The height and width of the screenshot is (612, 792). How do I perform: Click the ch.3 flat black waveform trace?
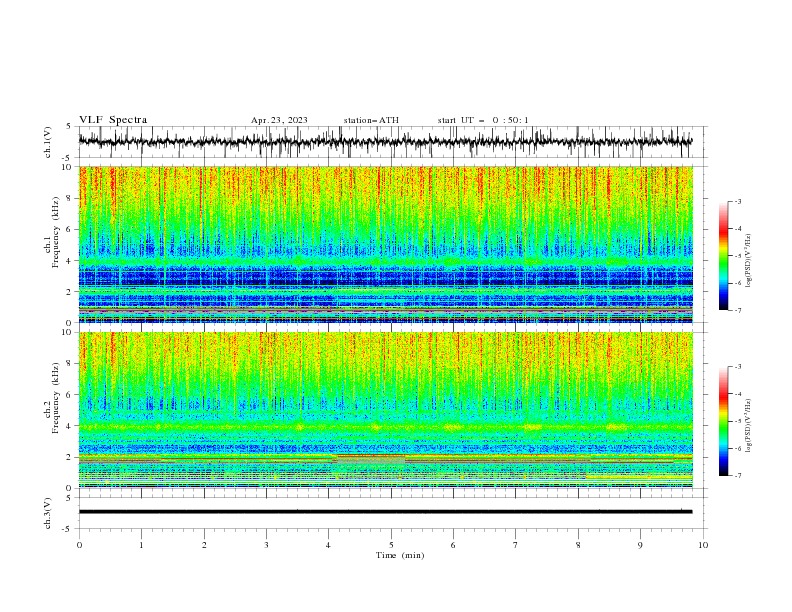pos(385,512)
